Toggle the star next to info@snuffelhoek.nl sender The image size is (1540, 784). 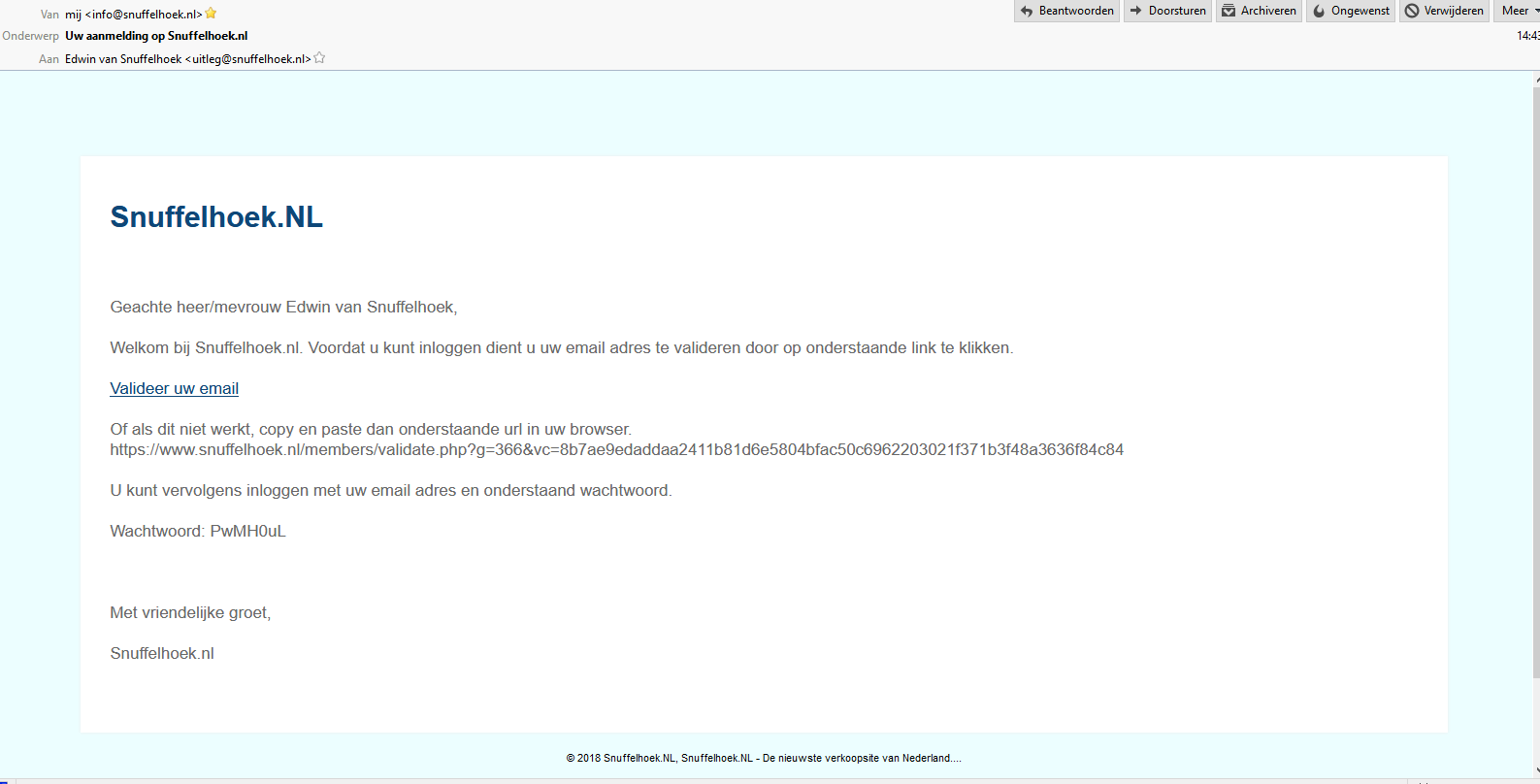(211, 14)
